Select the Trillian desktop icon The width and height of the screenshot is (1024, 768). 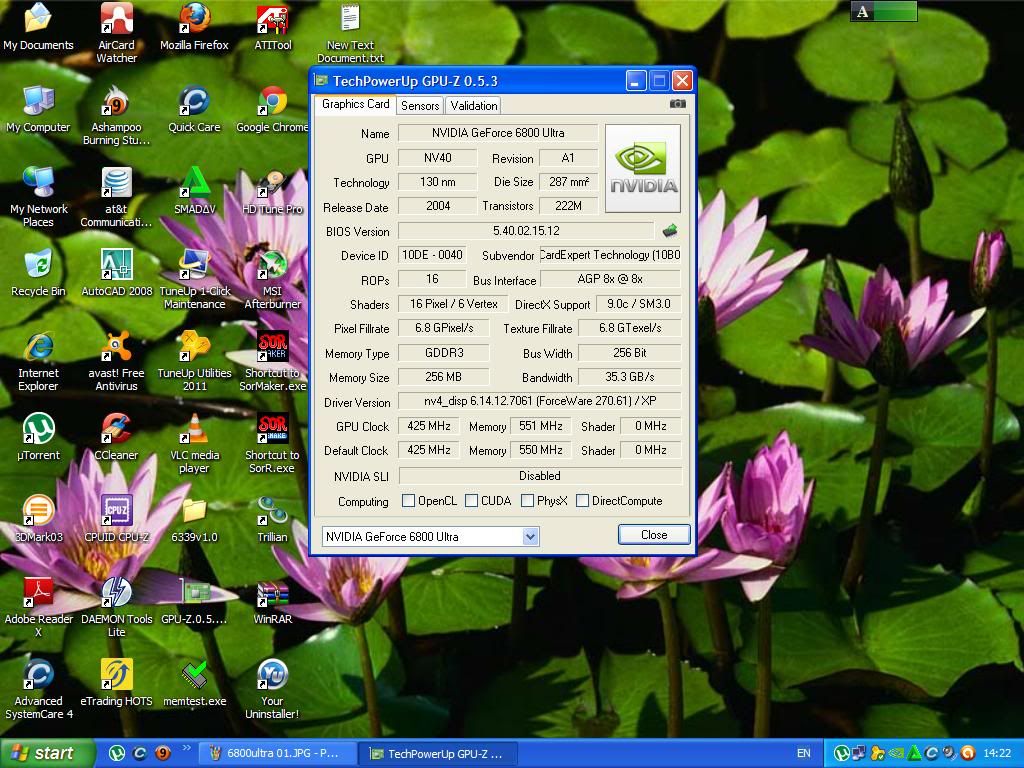(272, 519)
